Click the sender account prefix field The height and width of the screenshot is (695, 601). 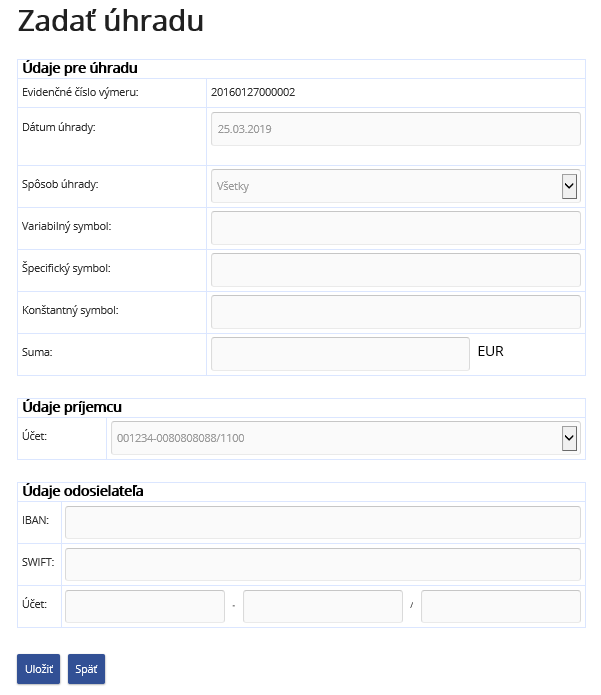tap(145, 606)
